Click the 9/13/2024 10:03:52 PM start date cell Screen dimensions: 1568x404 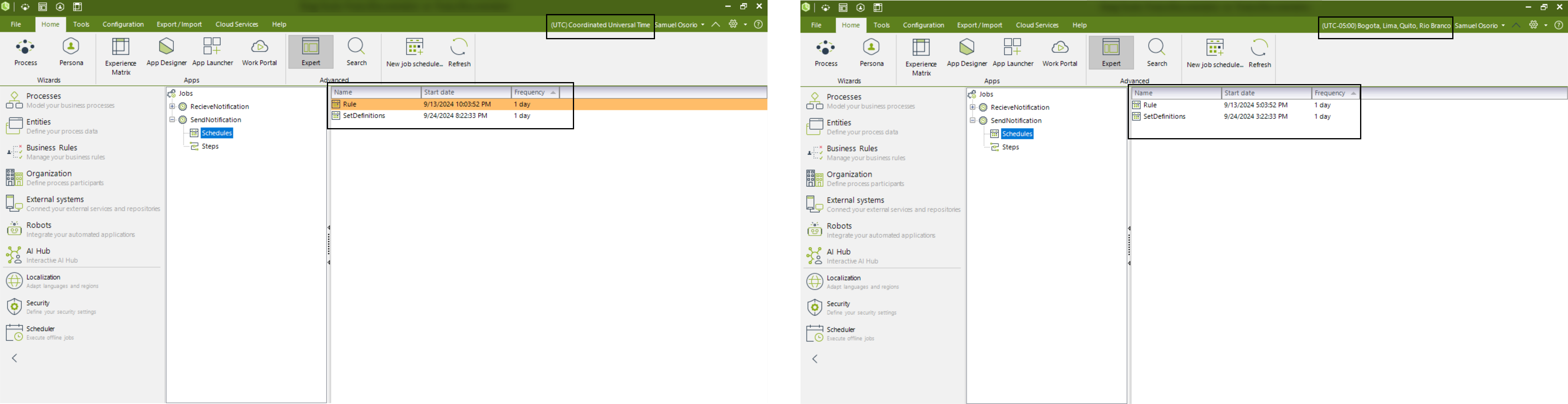tap(457, 104)
